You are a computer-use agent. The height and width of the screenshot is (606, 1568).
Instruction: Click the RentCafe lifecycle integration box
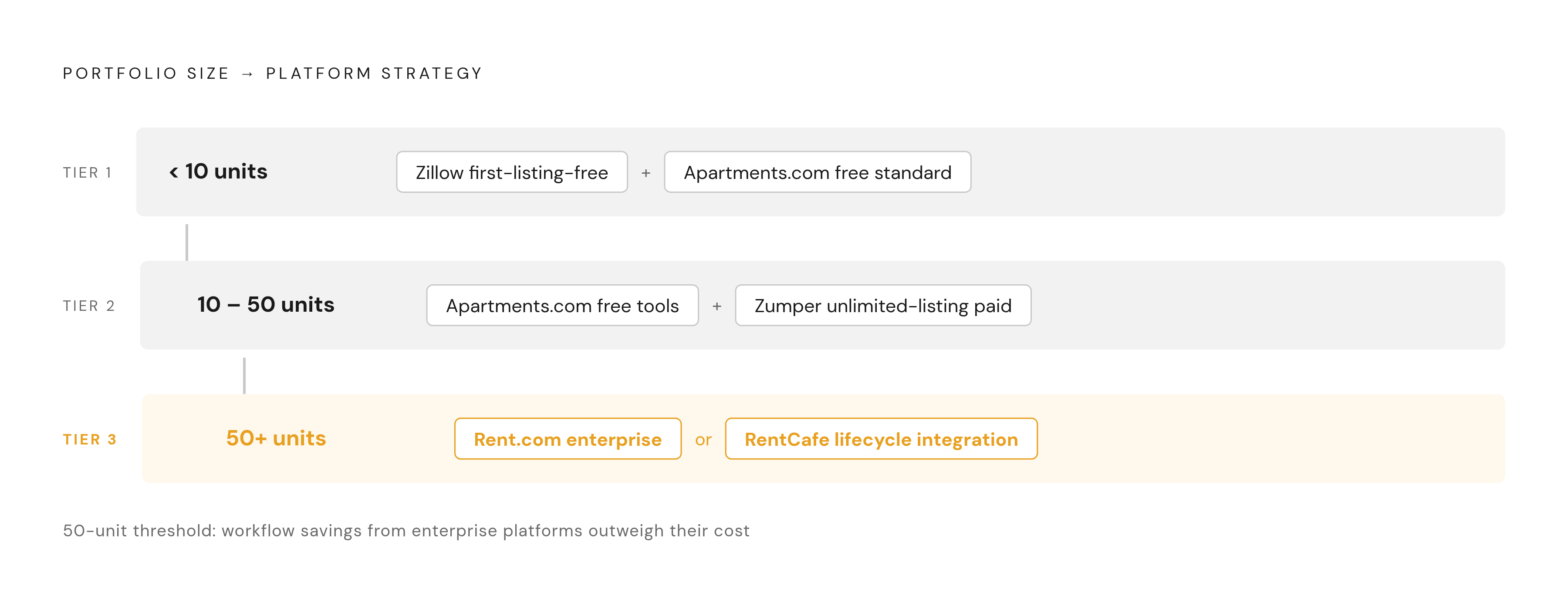[881, 439]
